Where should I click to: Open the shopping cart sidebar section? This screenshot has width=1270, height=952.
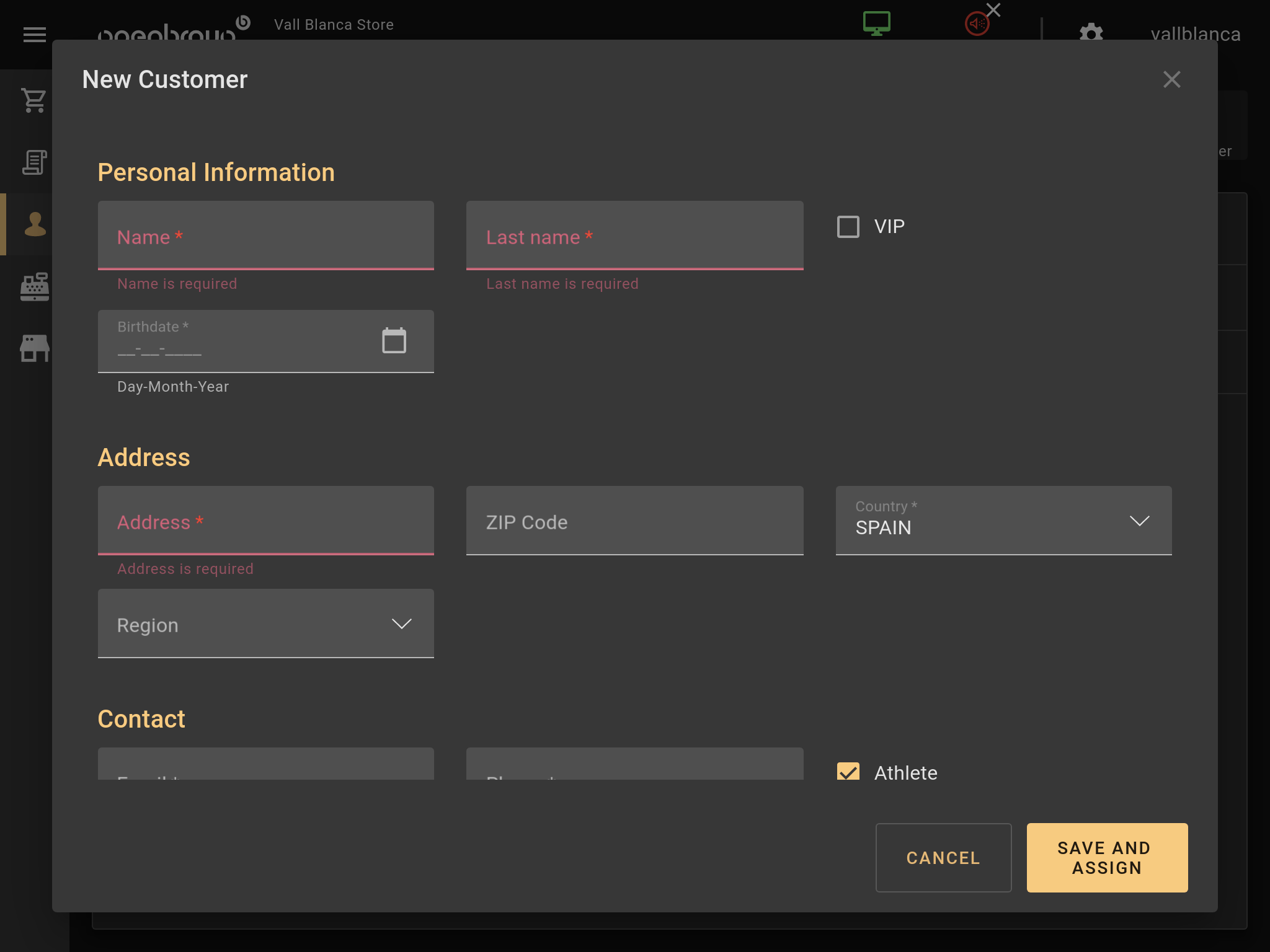click(34, 100)
